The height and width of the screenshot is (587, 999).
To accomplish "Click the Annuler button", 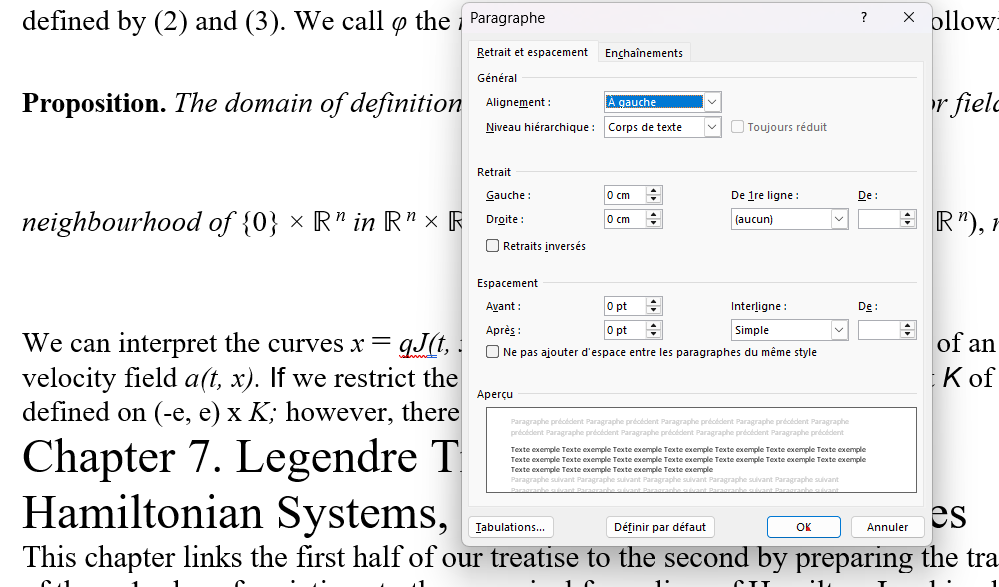I will click(x=887, y=527).
